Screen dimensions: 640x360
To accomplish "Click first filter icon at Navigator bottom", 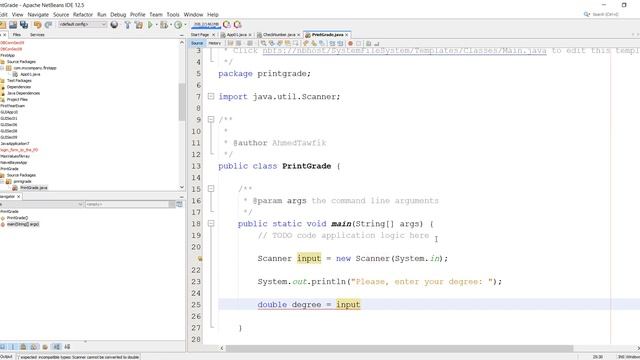I will point(3,347).
